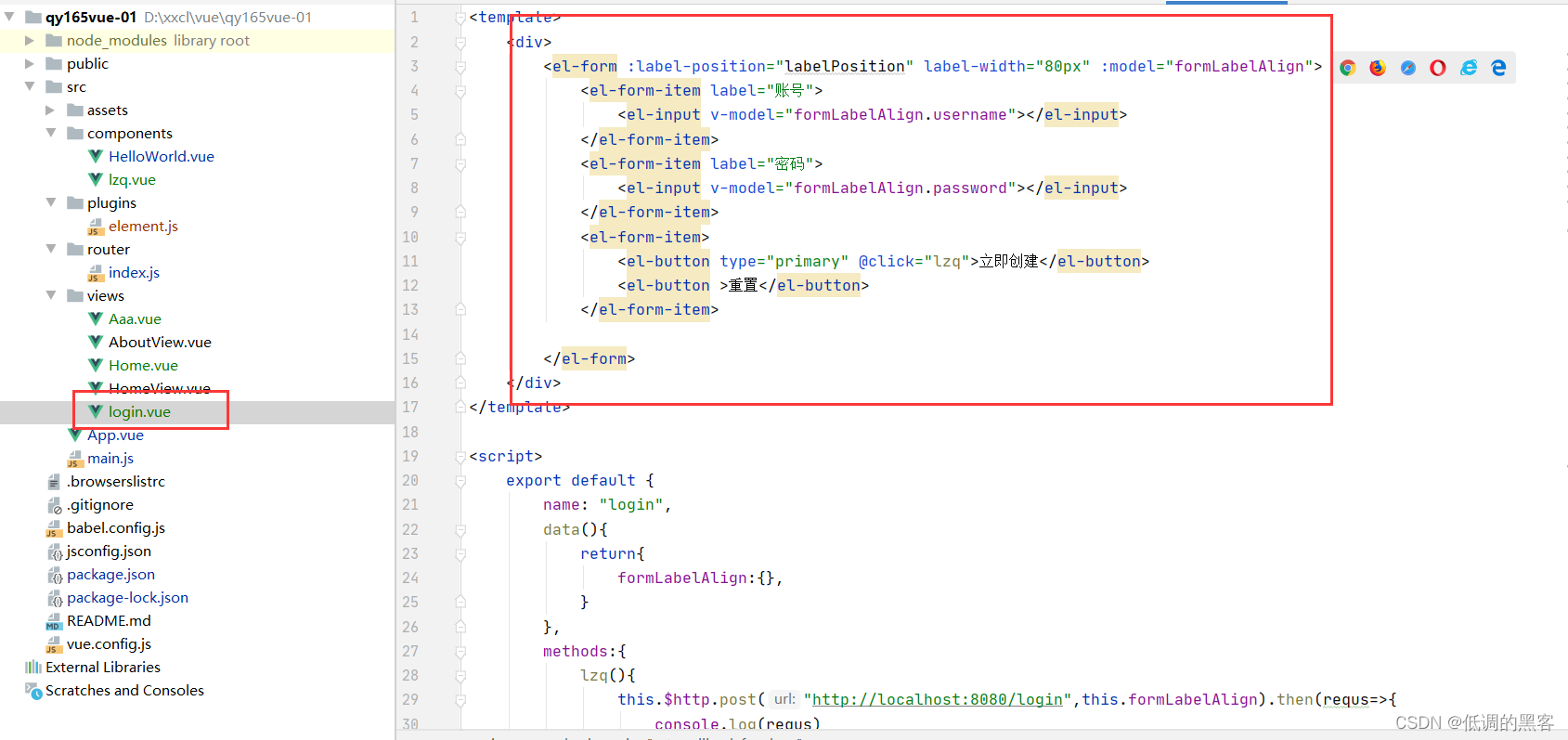Click the JS icon beside vue.config.js
Viewport: 1568px width, 740px height.
click(54, 644)
